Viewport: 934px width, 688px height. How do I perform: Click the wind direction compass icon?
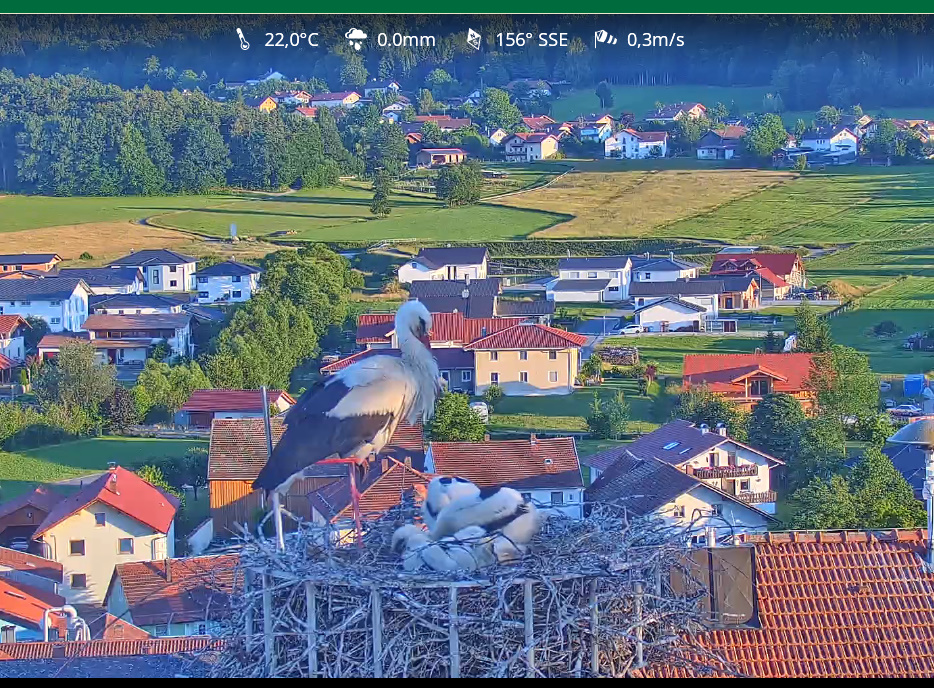[474, 39]
